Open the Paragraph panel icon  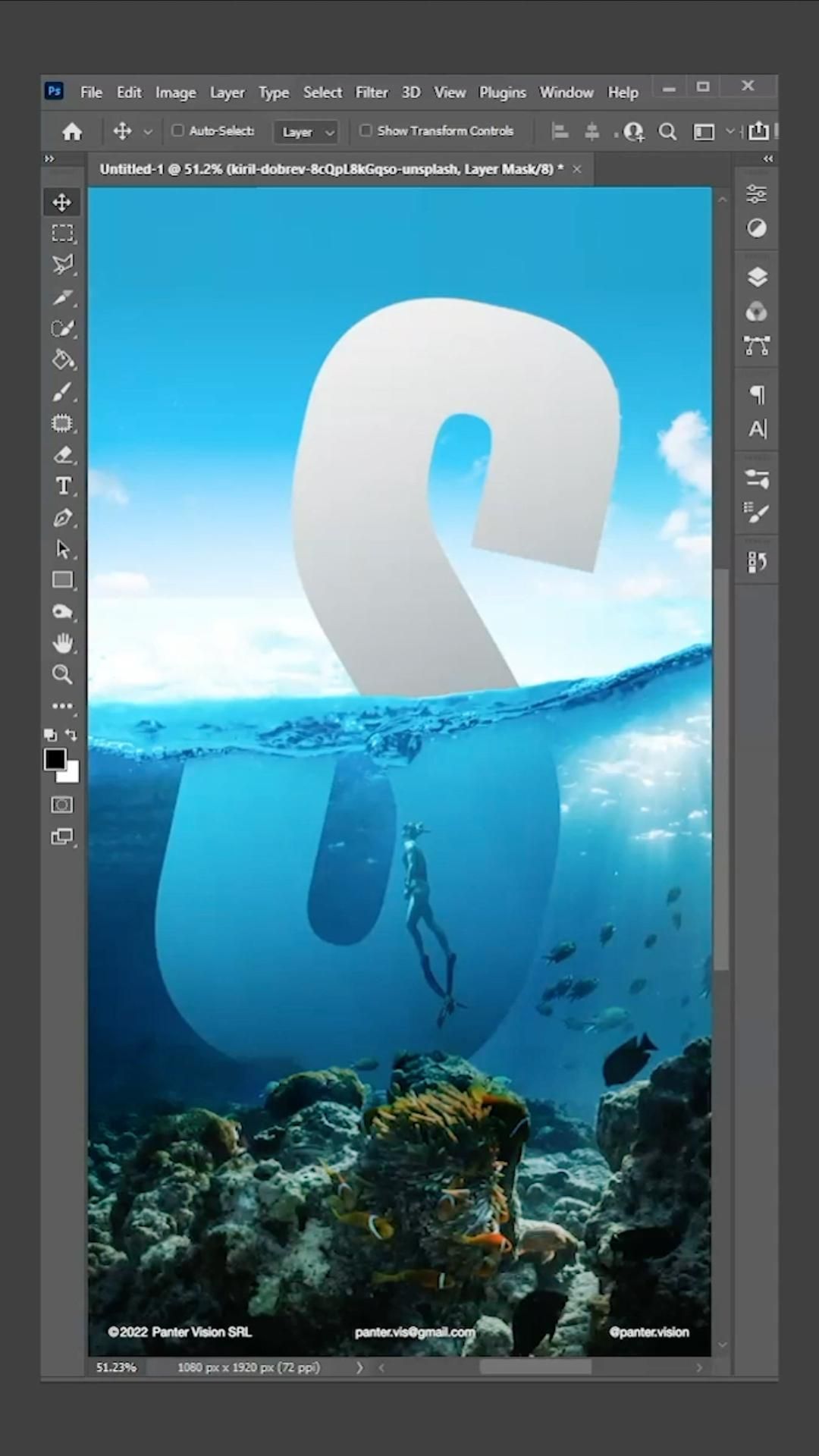757,394
